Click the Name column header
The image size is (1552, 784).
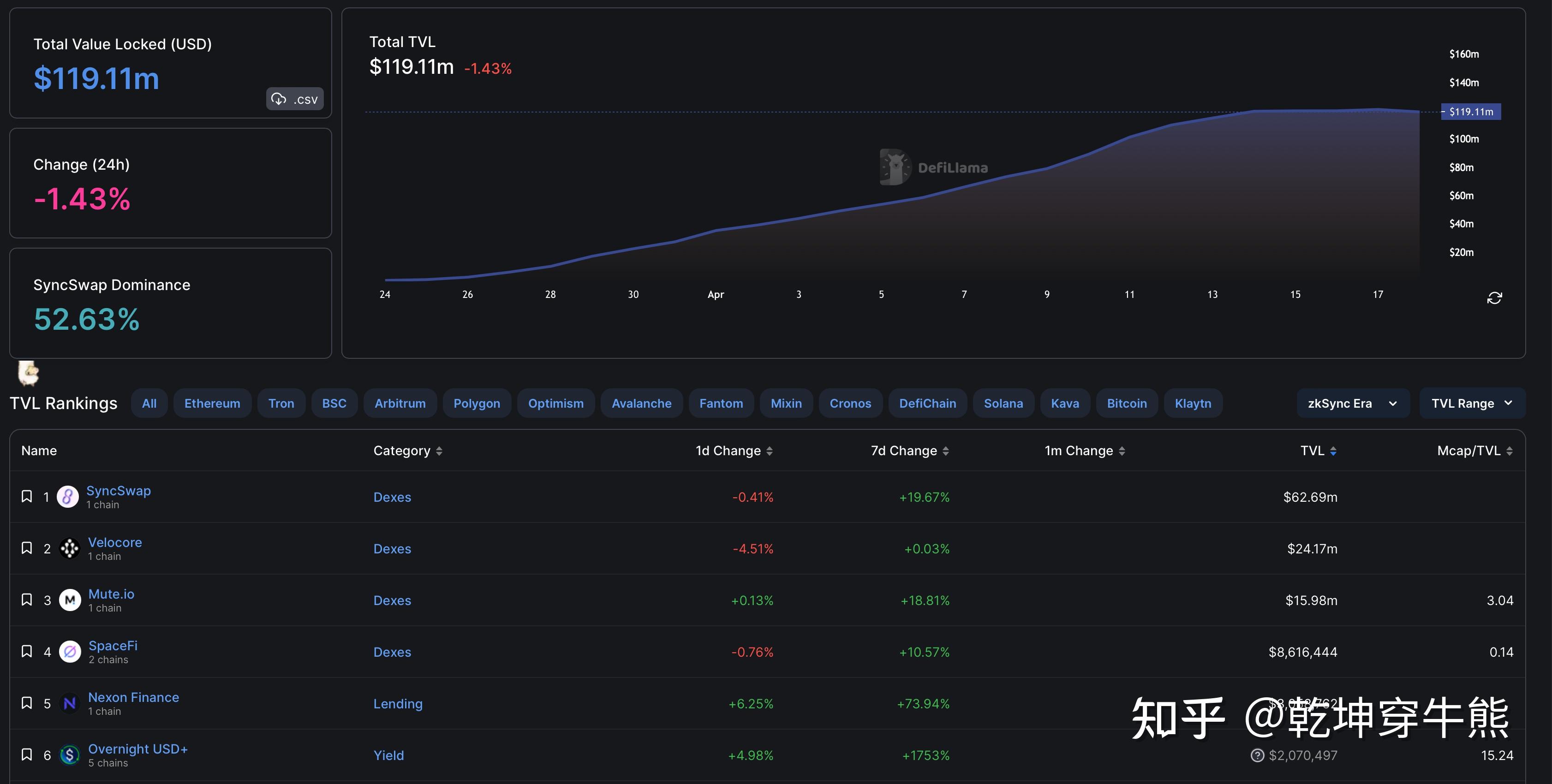39,451
